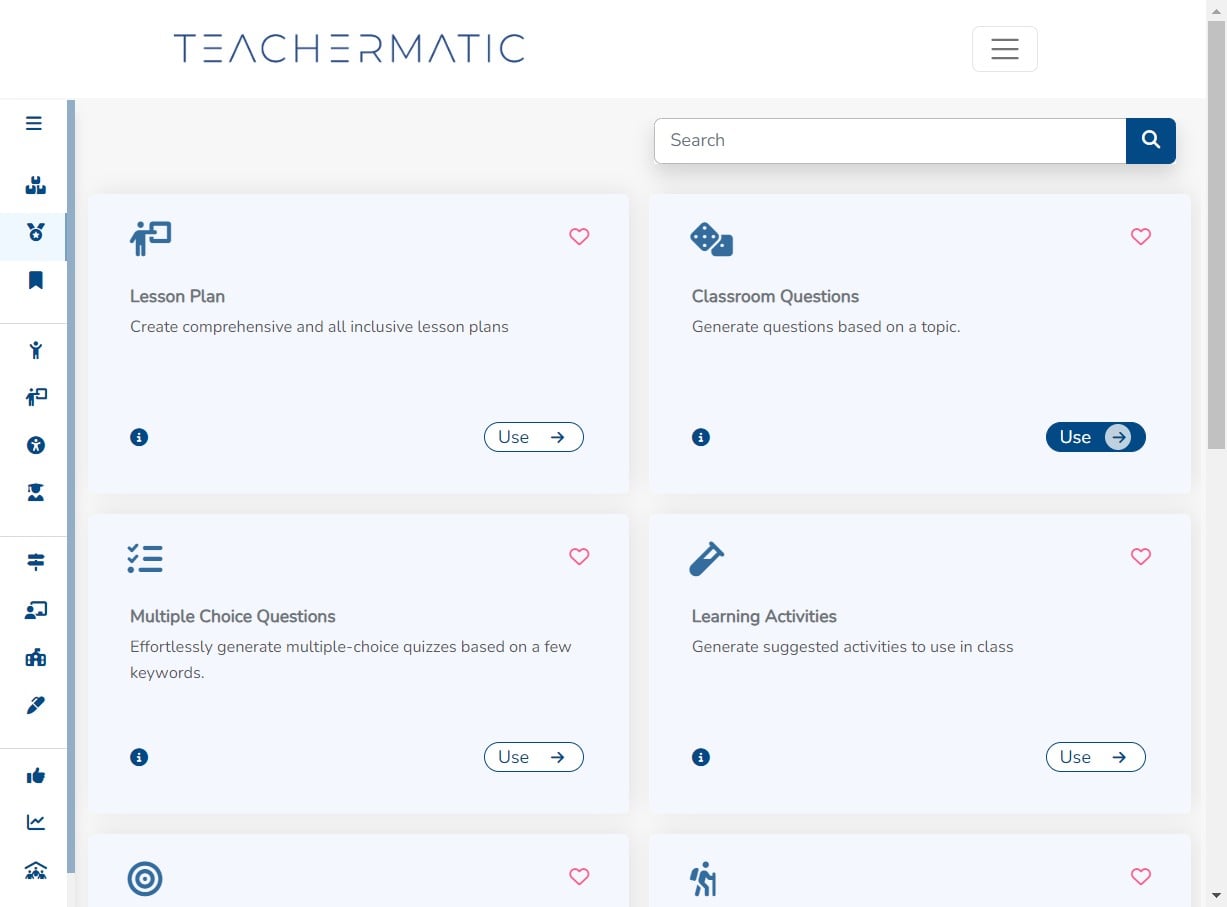
Task: Click into the Search input field
Action: click(889, 141)
